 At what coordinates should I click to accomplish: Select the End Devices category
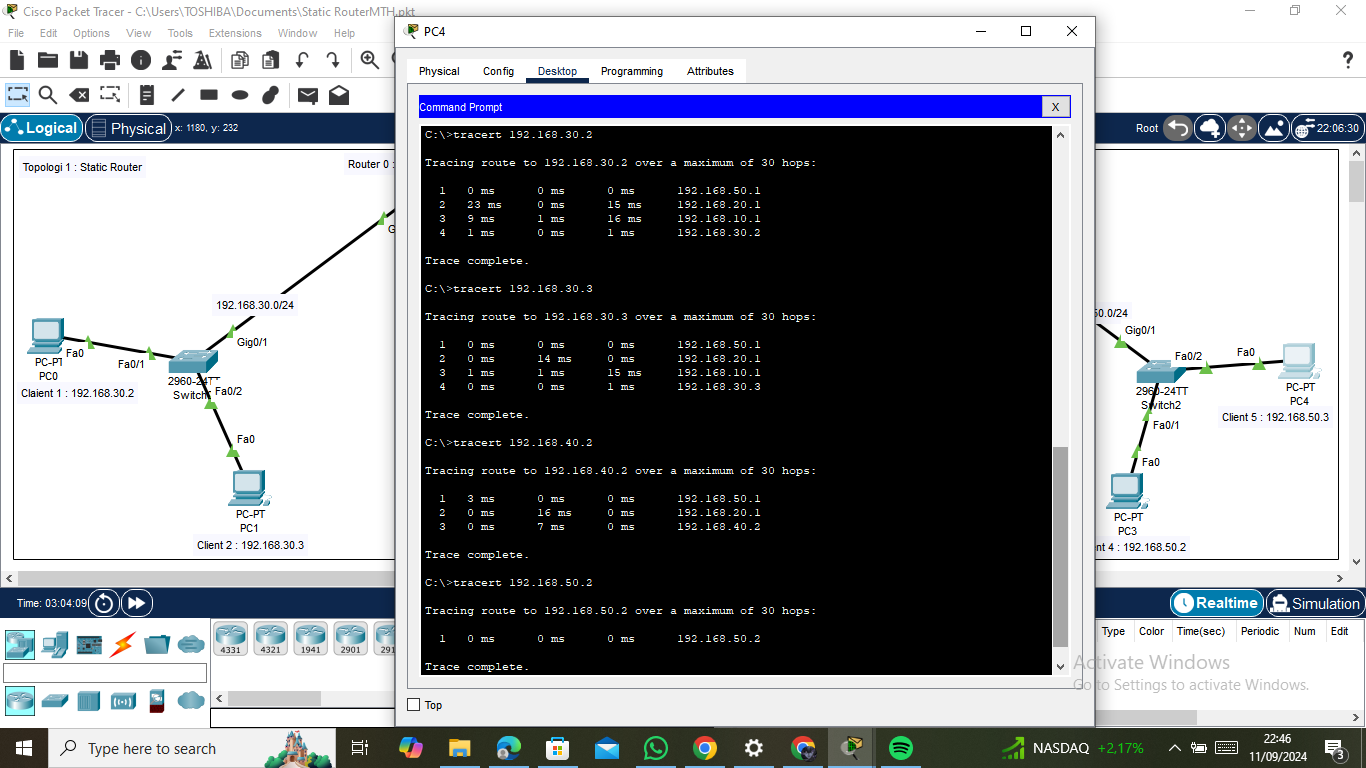[55, 645]
